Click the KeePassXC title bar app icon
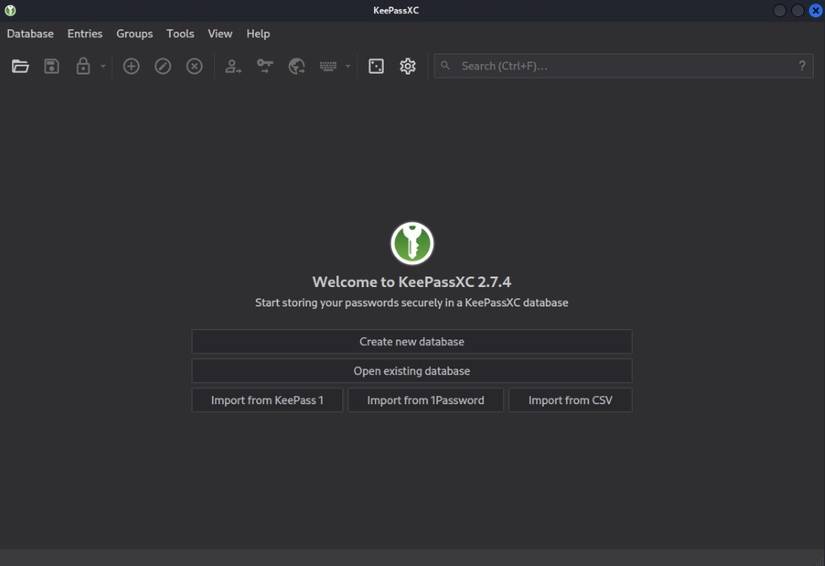Image resolution: width=825 pixels, height=566 pixels. tap(10, 11)
